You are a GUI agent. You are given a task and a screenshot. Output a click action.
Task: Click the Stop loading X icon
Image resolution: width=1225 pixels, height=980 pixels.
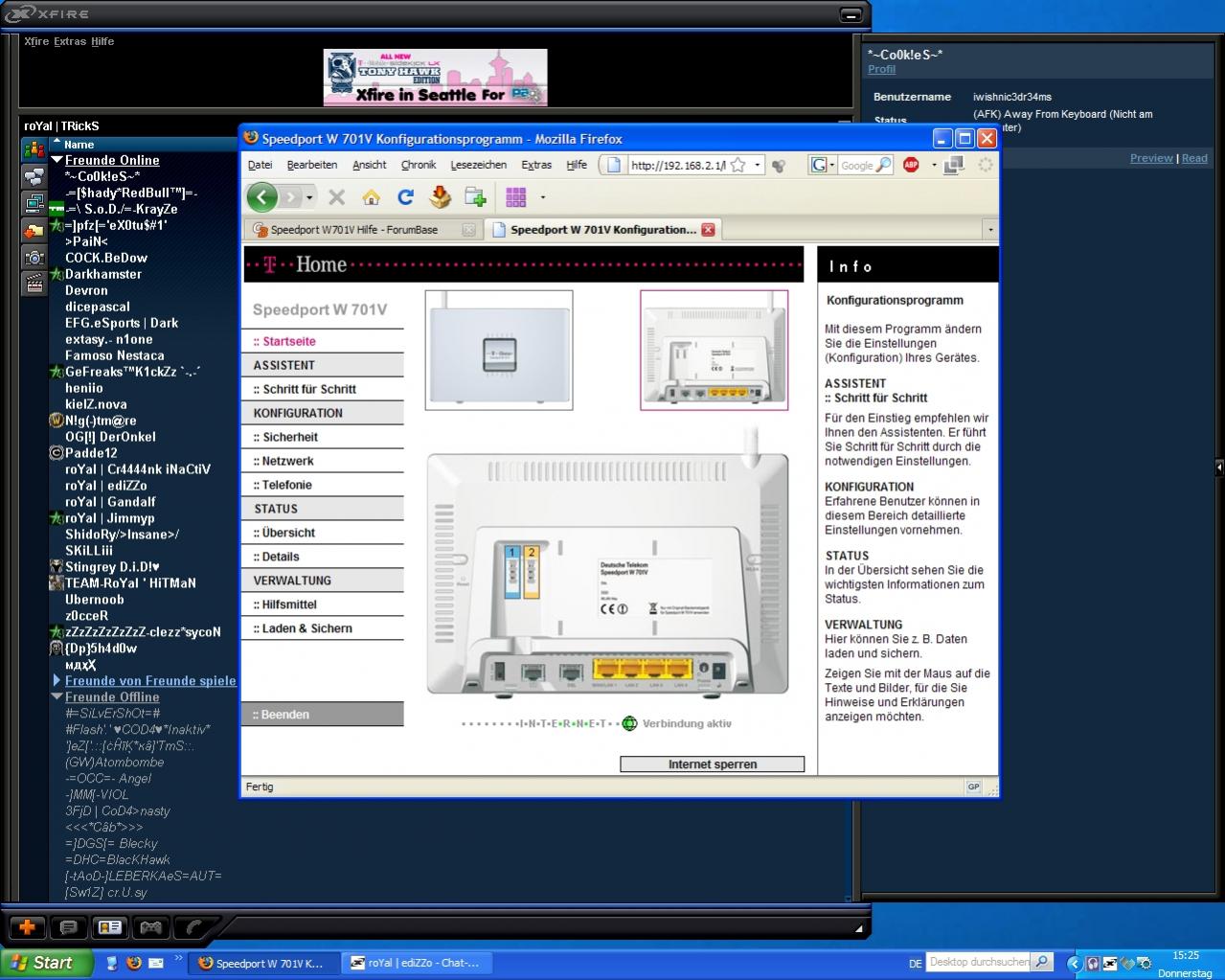pos(336,197)
